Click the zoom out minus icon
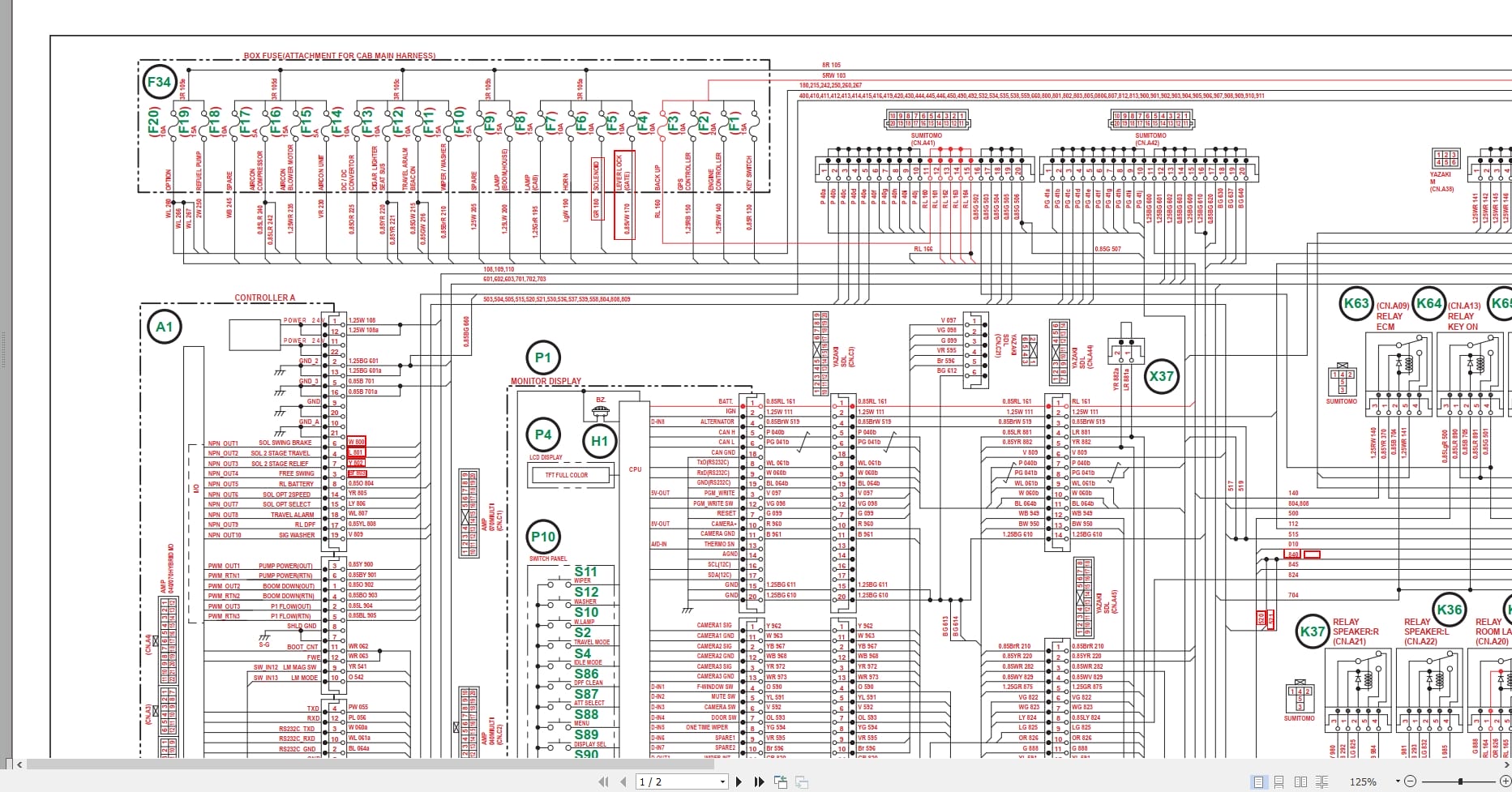Screen dimensions: 1512x792 (1410, 781)
